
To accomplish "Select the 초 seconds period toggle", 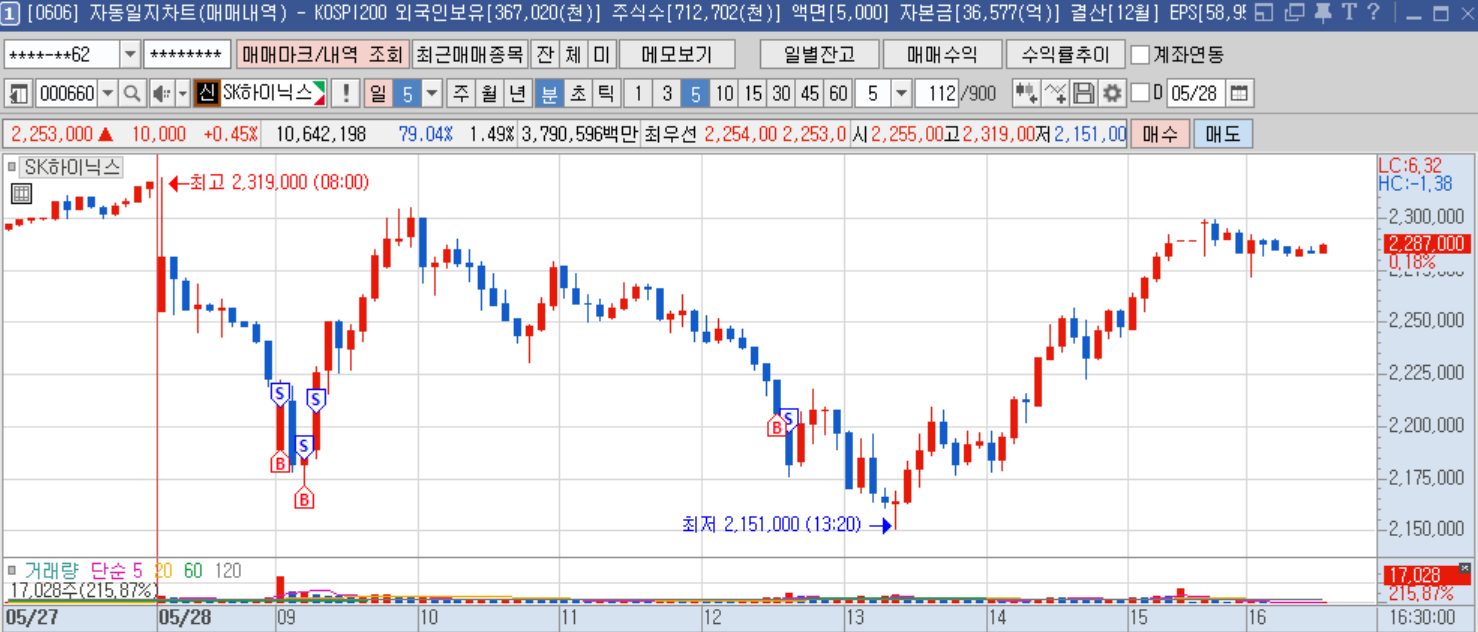I will [x=577, y=94].
